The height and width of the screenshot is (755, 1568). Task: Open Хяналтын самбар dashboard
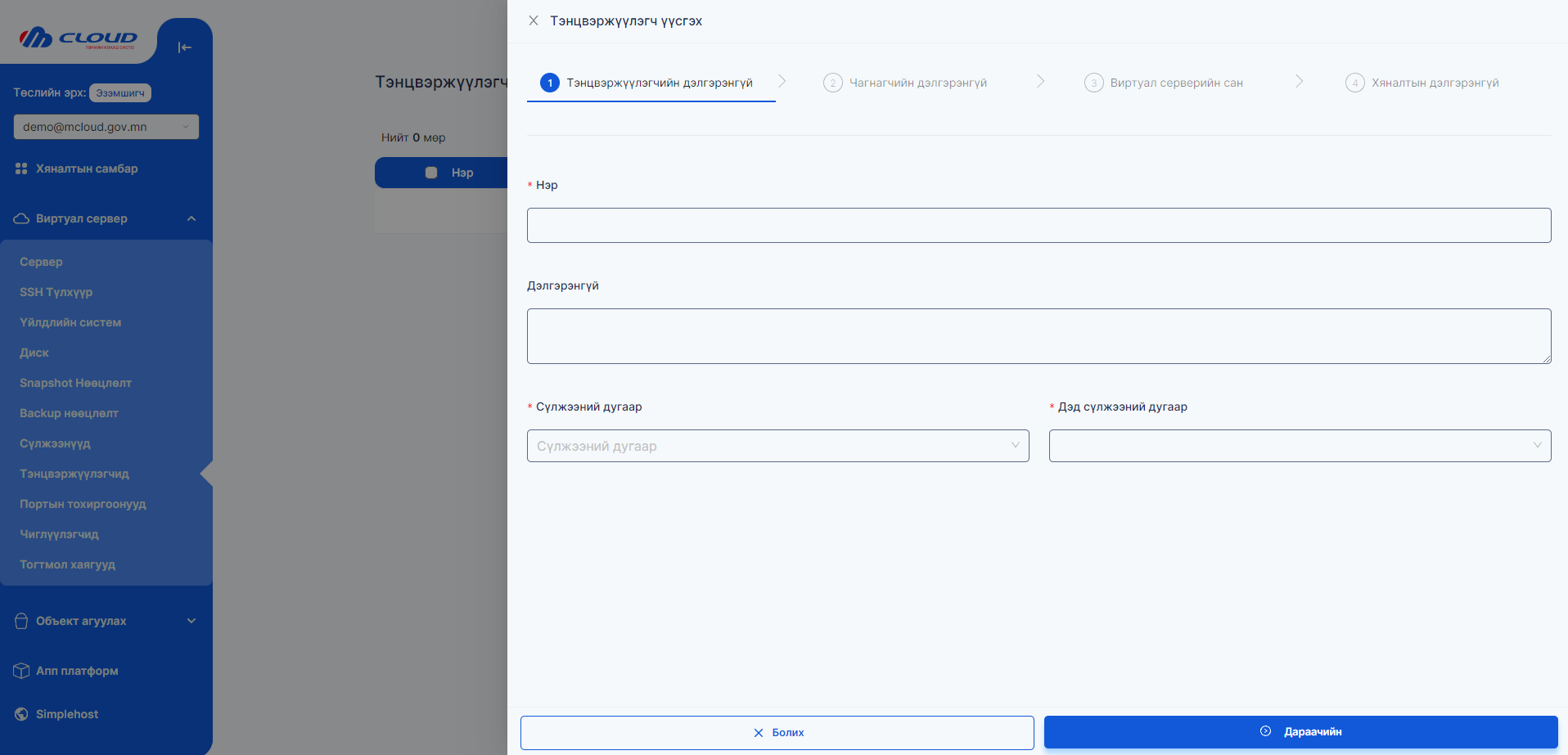(87, 169)
